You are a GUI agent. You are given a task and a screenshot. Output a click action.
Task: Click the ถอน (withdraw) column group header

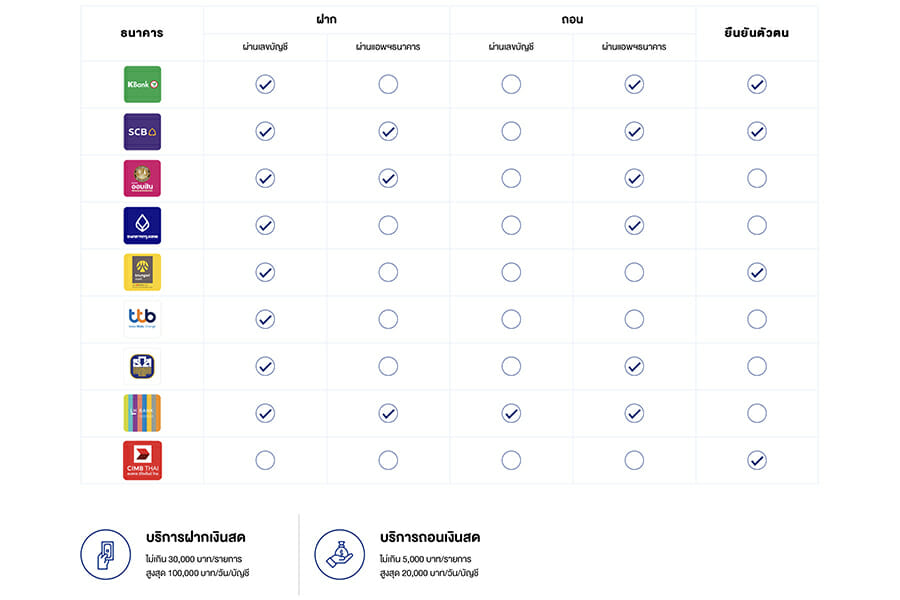pos(573,20)
